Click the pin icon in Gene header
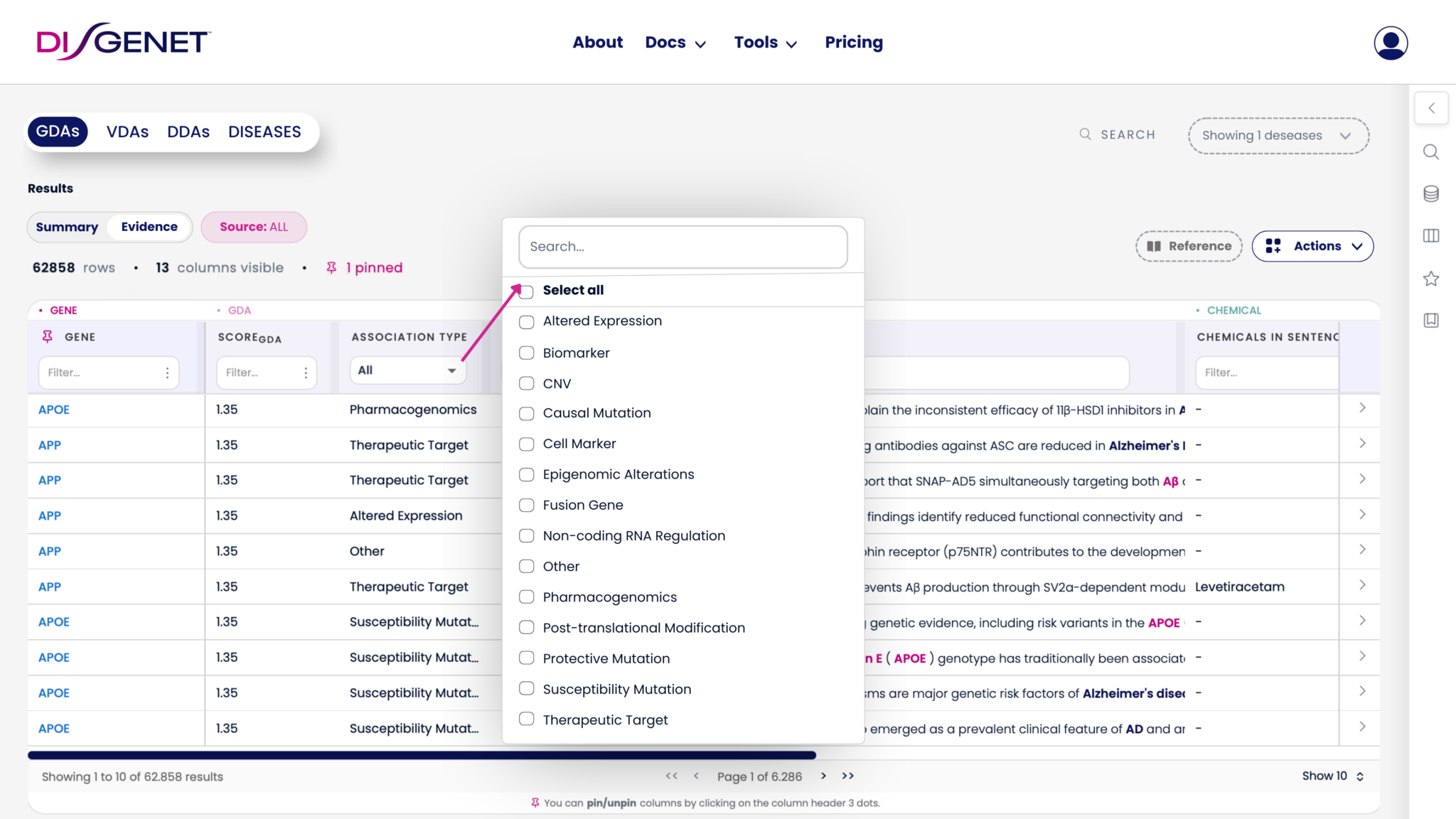1456x819 pixels. 48,336
